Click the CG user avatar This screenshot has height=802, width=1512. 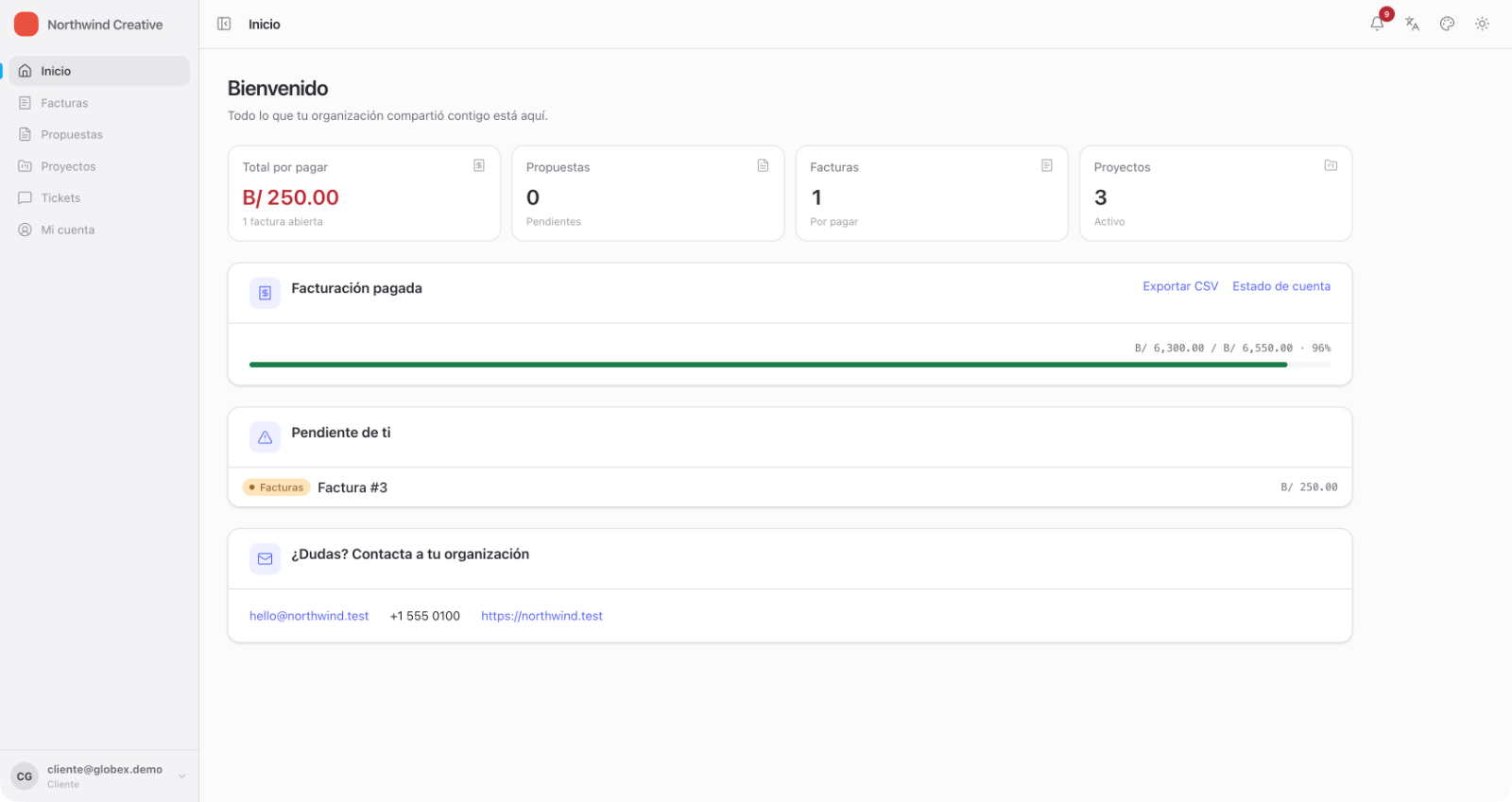coord(25,776)
